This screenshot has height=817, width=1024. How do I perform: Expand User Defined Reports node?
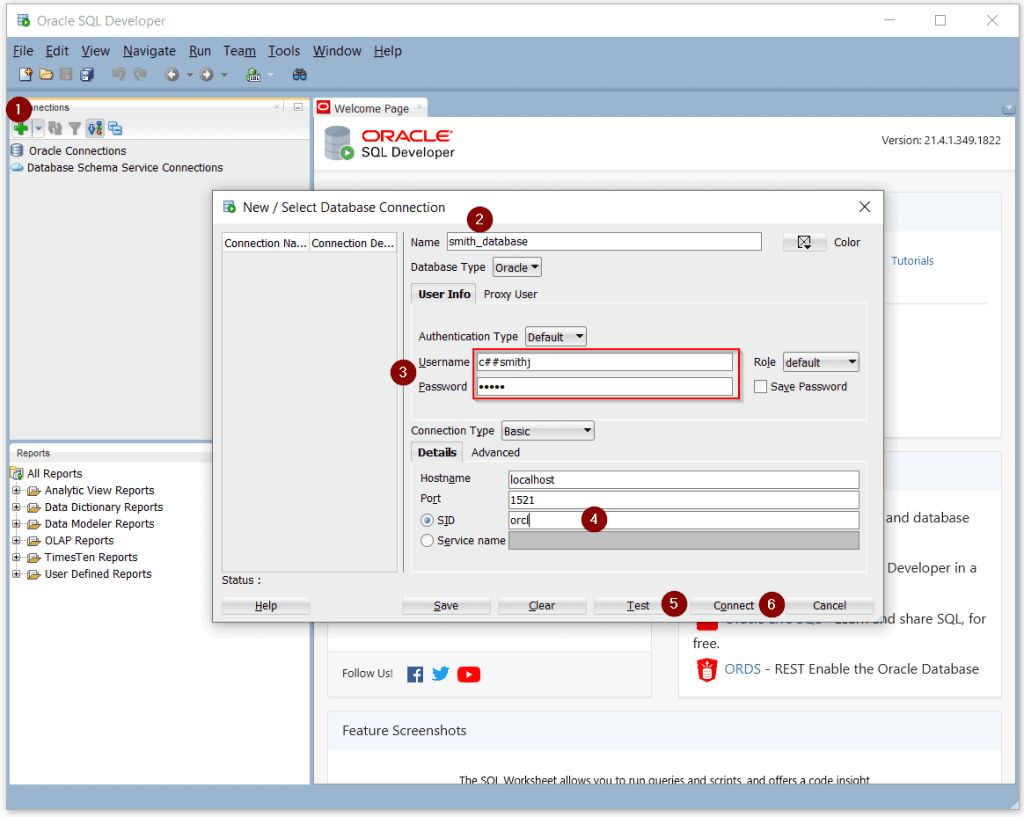(x=16, y=574)
